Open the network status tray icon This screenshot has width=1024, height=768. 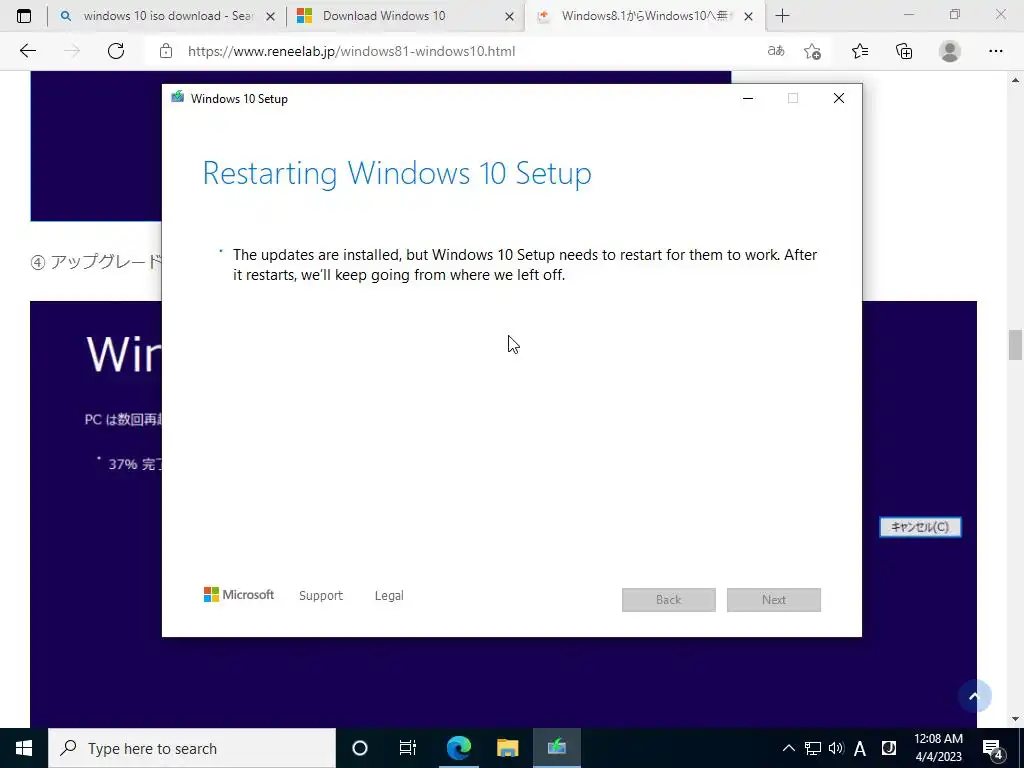click(812, 748)
